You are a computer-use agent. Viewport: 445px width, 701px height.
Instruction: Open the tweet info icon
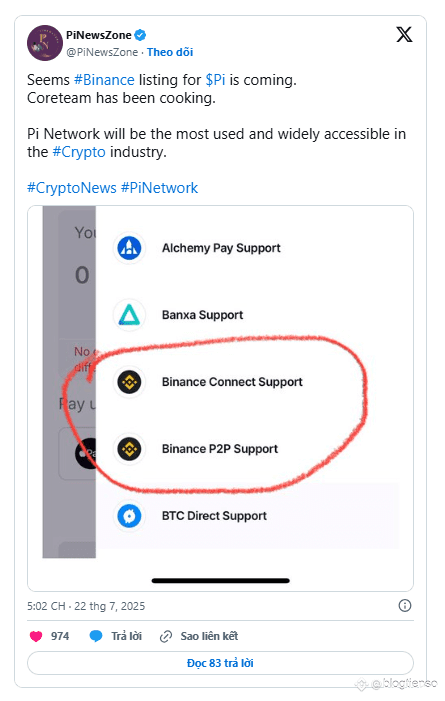point(405,606)
